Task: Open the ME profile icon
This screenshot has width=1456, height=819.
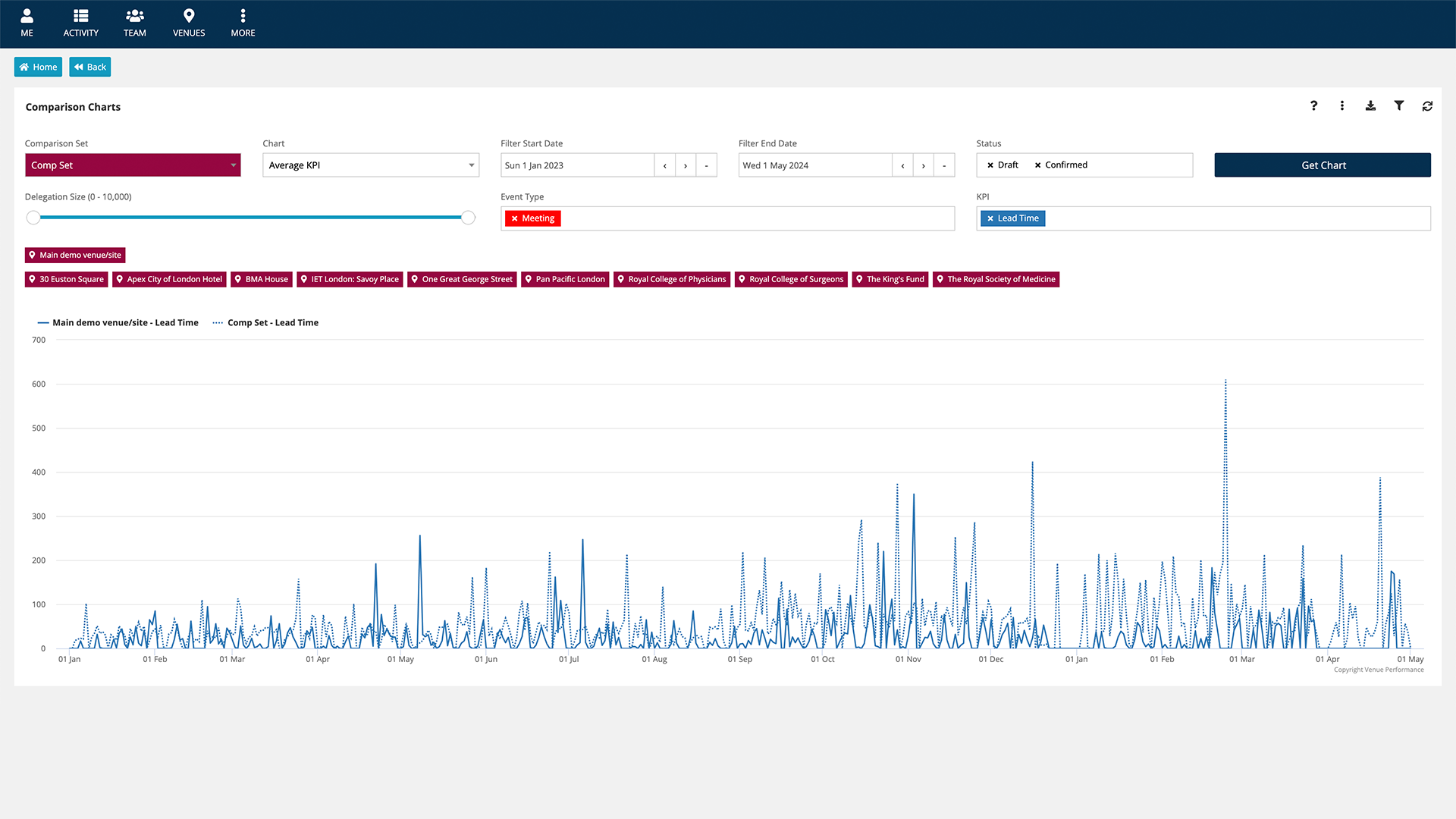Action: (x=27, y=15)
